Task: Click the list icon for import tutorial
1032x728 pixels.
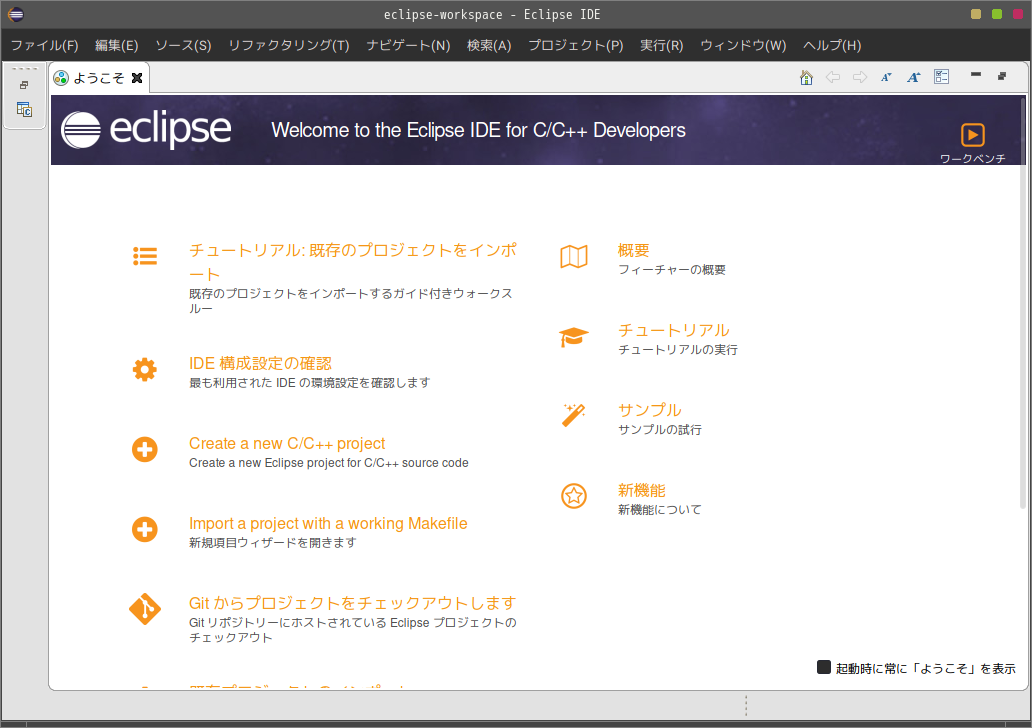Action: point(145,256)
